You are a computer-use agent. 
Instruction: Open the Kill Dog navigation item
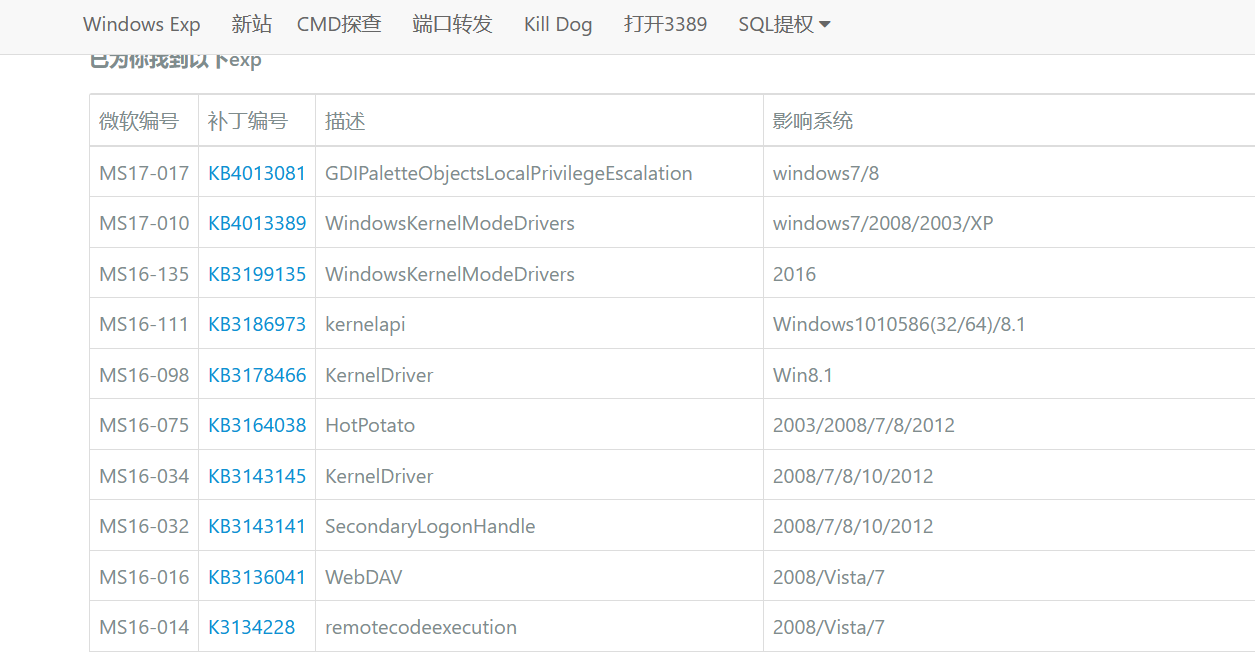point(558,24)
